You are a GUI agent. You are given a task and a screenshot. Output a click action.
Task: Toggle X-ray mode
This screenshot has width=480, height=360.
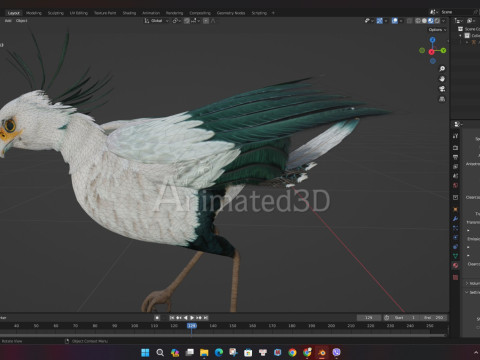(410, 21)
